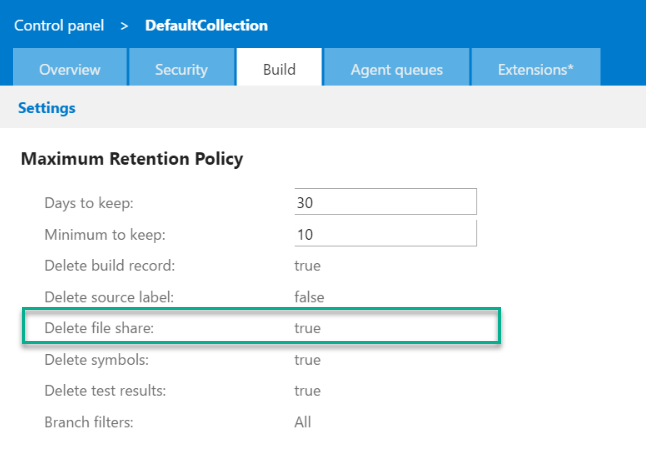Open the Security tab
Screen dimensions: 646x449
point(181,69)
